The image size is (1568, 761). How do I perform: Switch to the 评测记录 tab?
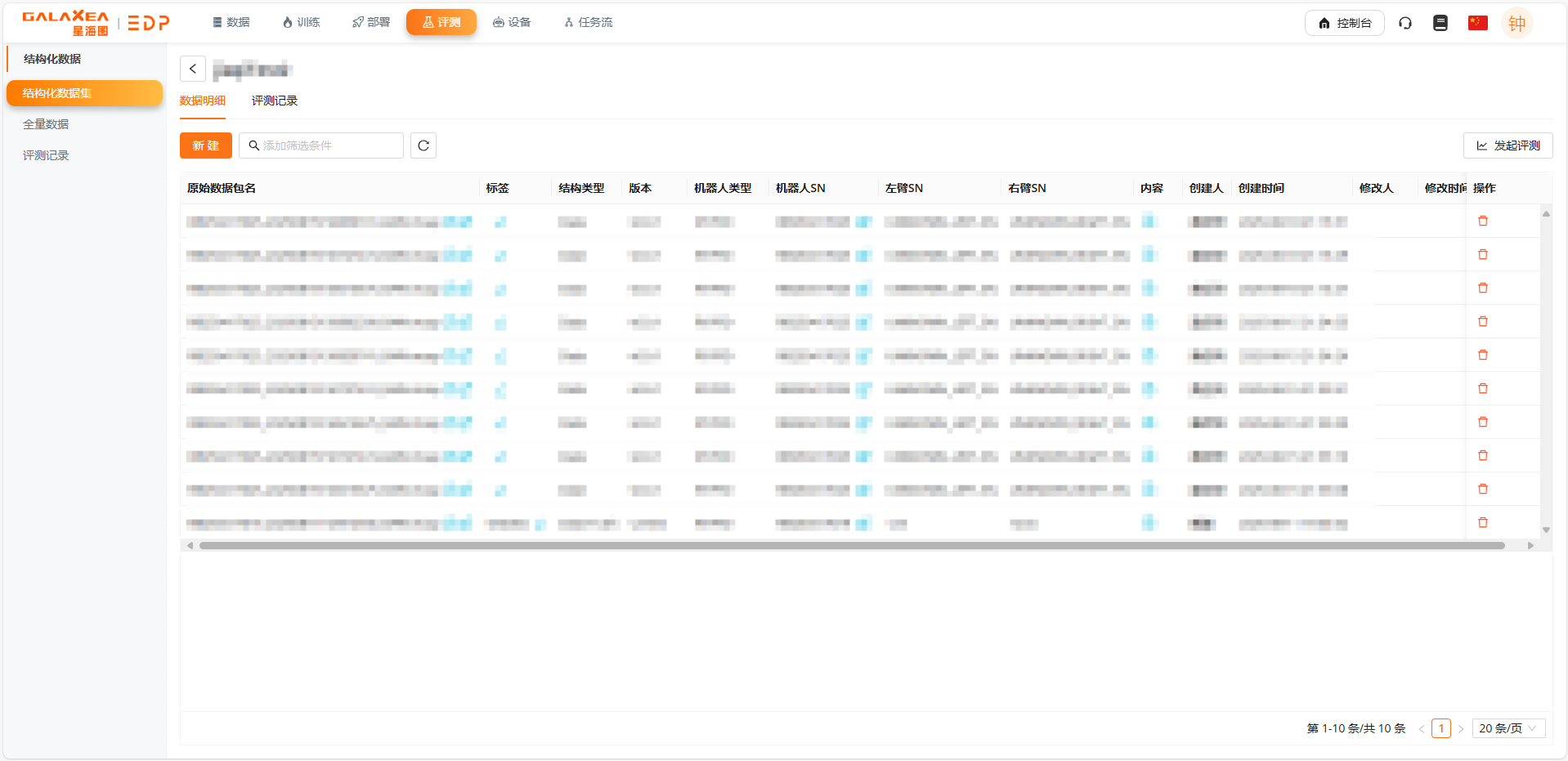pyautogui.click(x=275, y=101)
